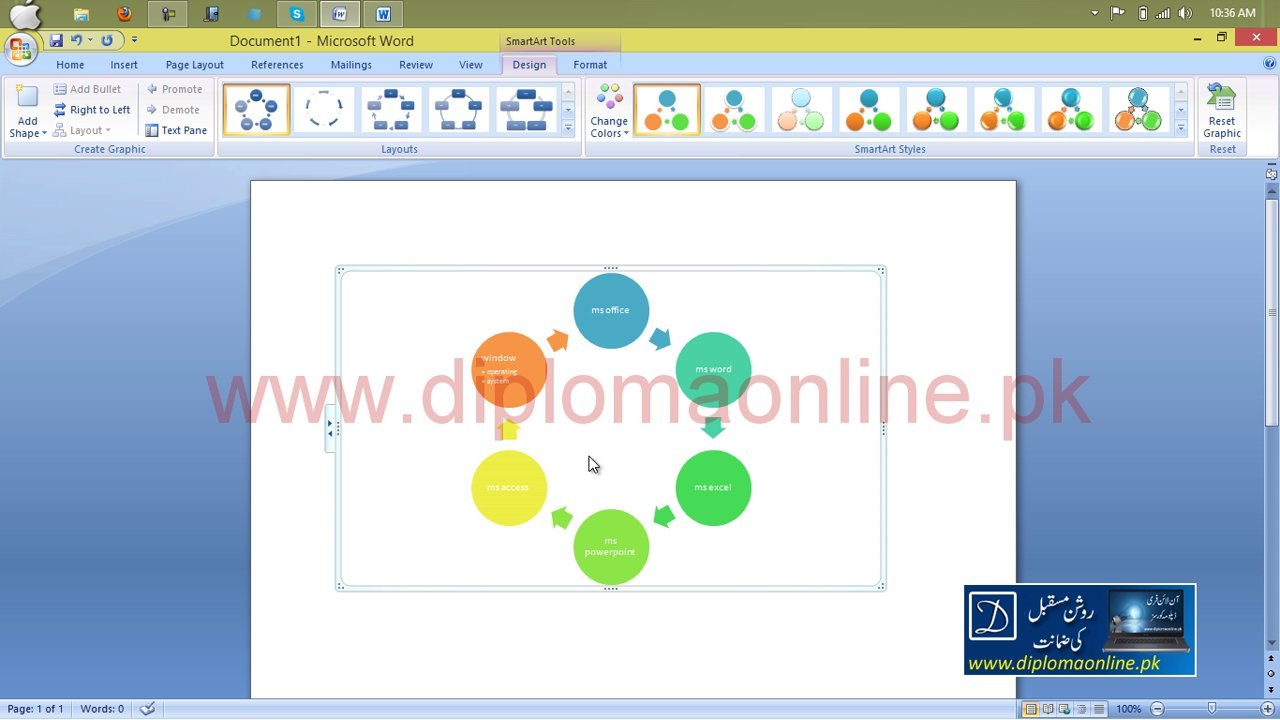Viewport: 1280px width, 720px height.
Task: Switch to Full Screen Reading view
Action: tap(1047, 709)
